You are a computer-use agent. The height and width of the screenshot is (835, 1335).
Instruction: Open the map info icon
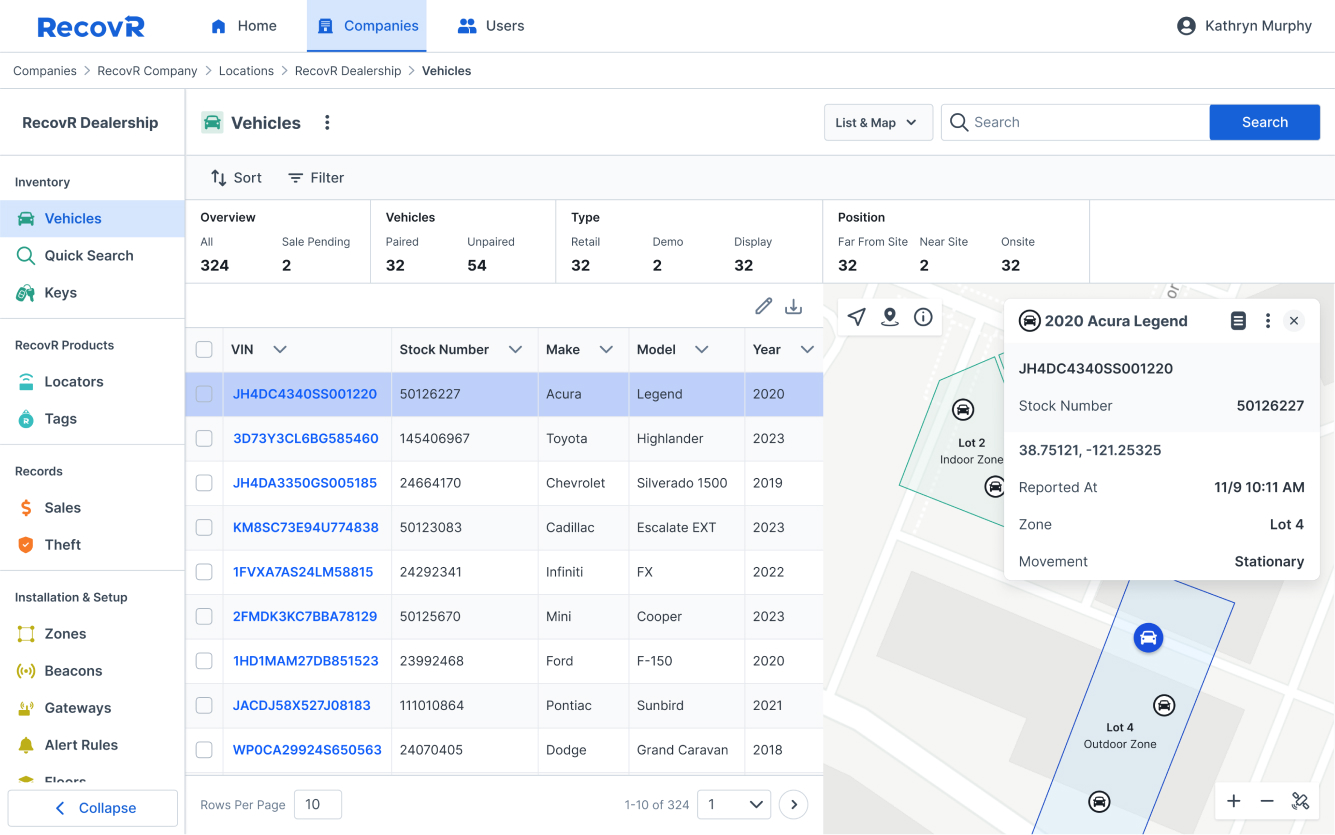coord(923,316)
